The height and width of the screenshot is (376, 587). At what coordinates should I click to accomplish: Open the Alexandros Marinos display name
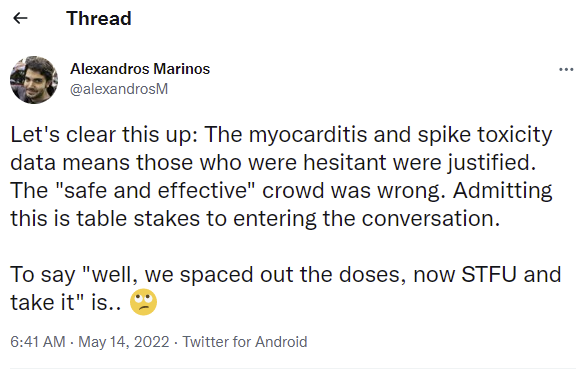coord(140,69)
